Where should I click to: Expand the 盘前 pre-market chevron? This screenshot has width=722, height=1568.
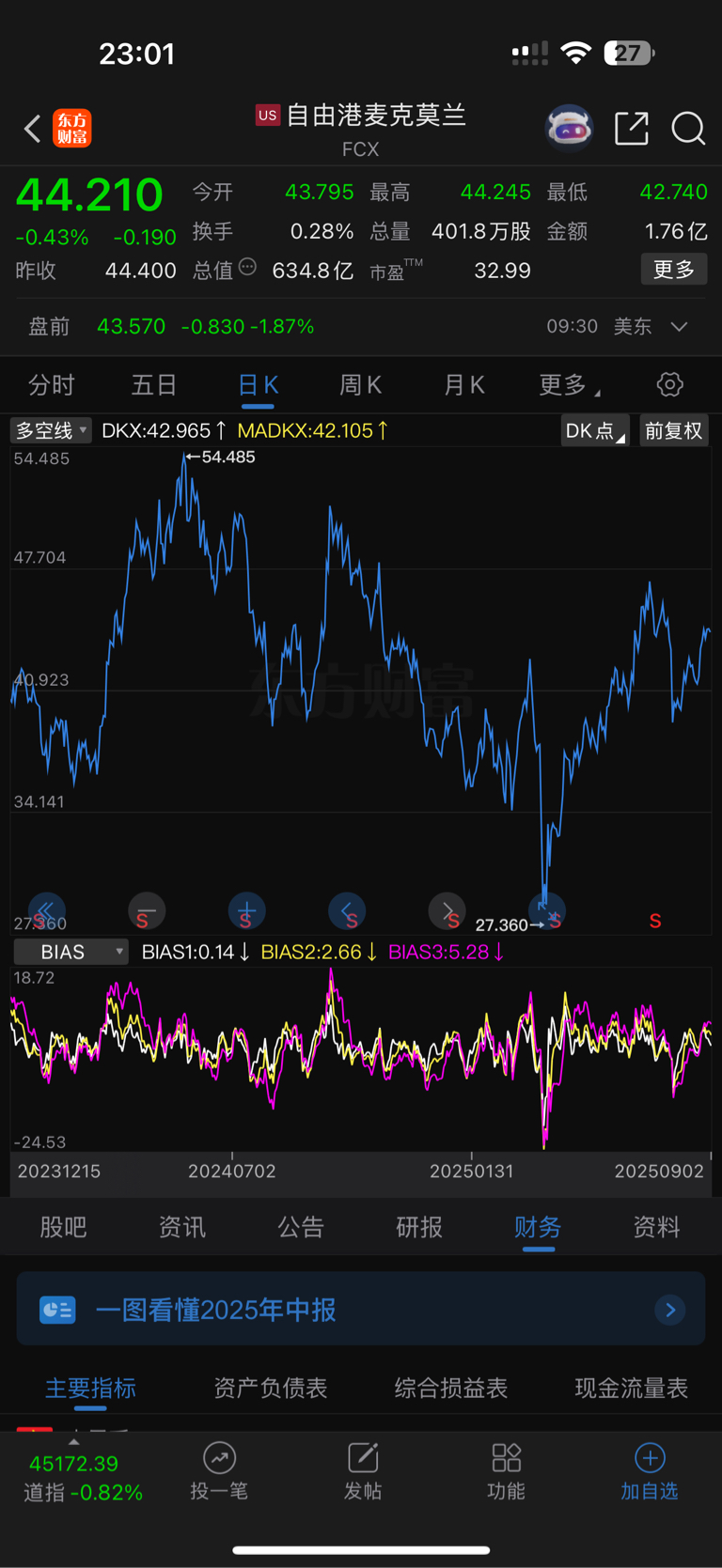[679, 327]
